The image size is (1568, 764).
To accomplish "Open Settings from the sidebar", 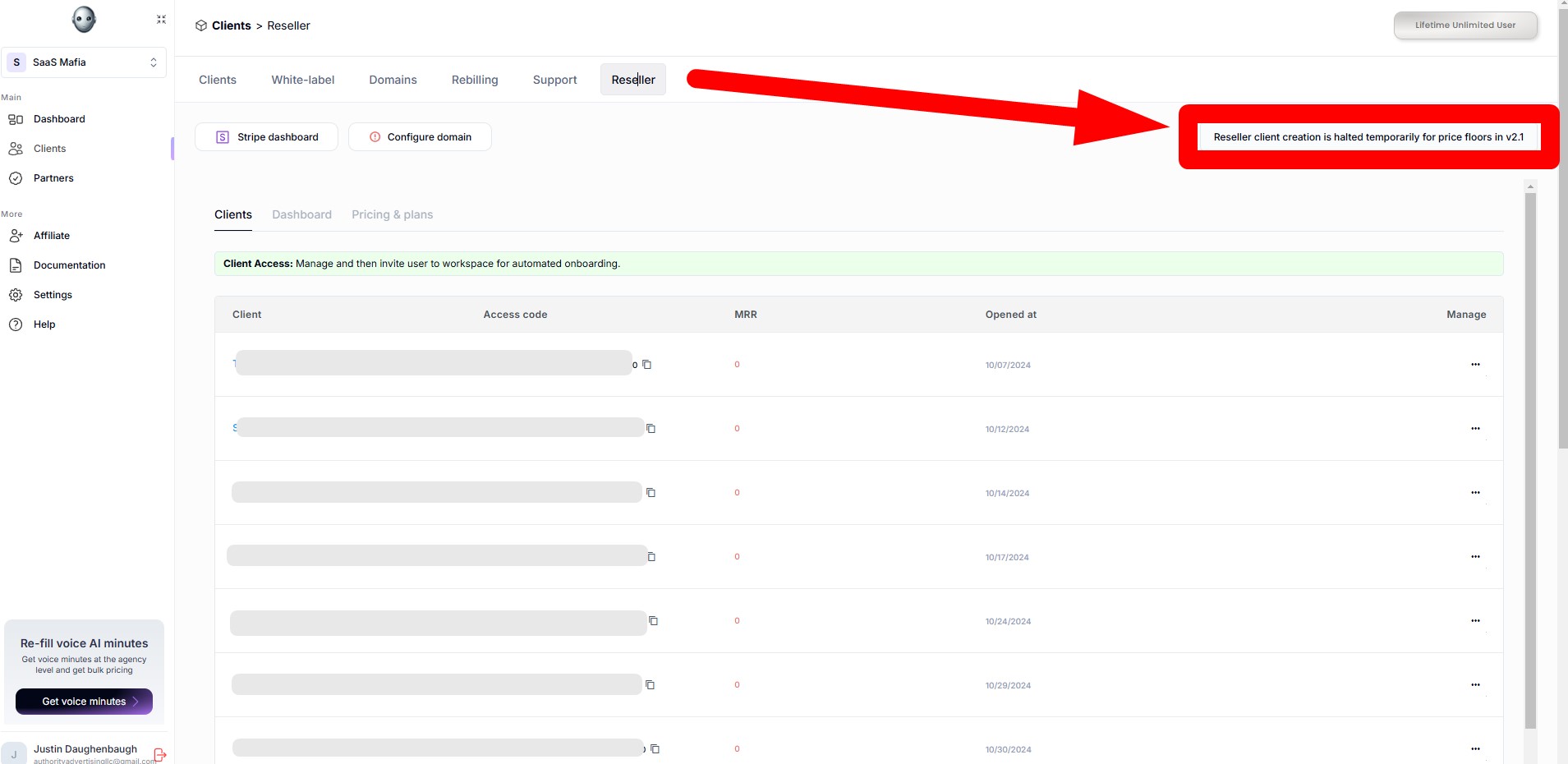I will click(53, 295).
